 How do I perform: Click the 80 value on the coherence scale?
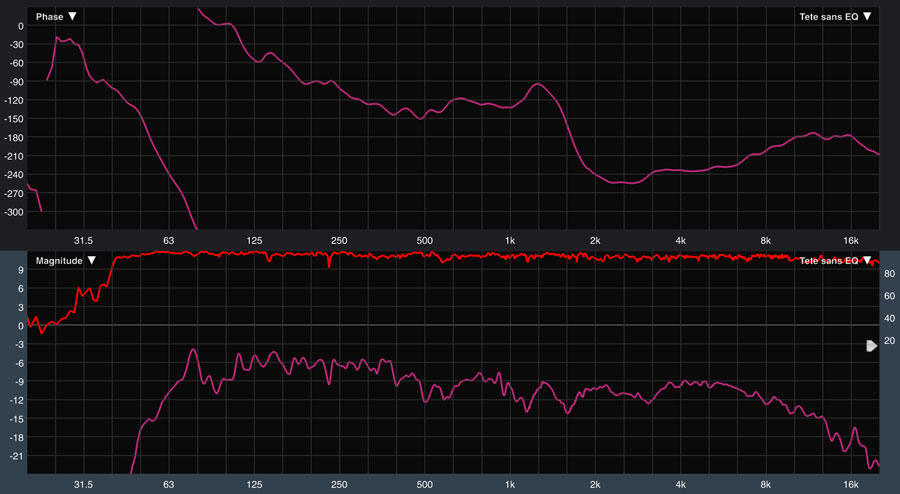pyautogui.click(x=889, y=274)
